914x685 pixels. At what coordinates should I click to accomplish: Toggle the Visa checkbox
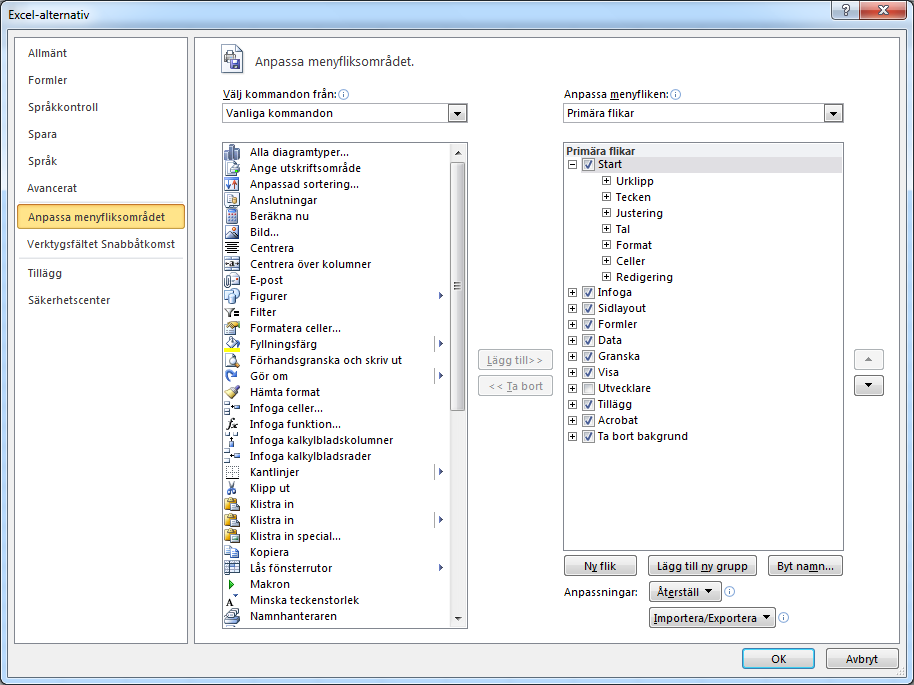coord(588,373)
